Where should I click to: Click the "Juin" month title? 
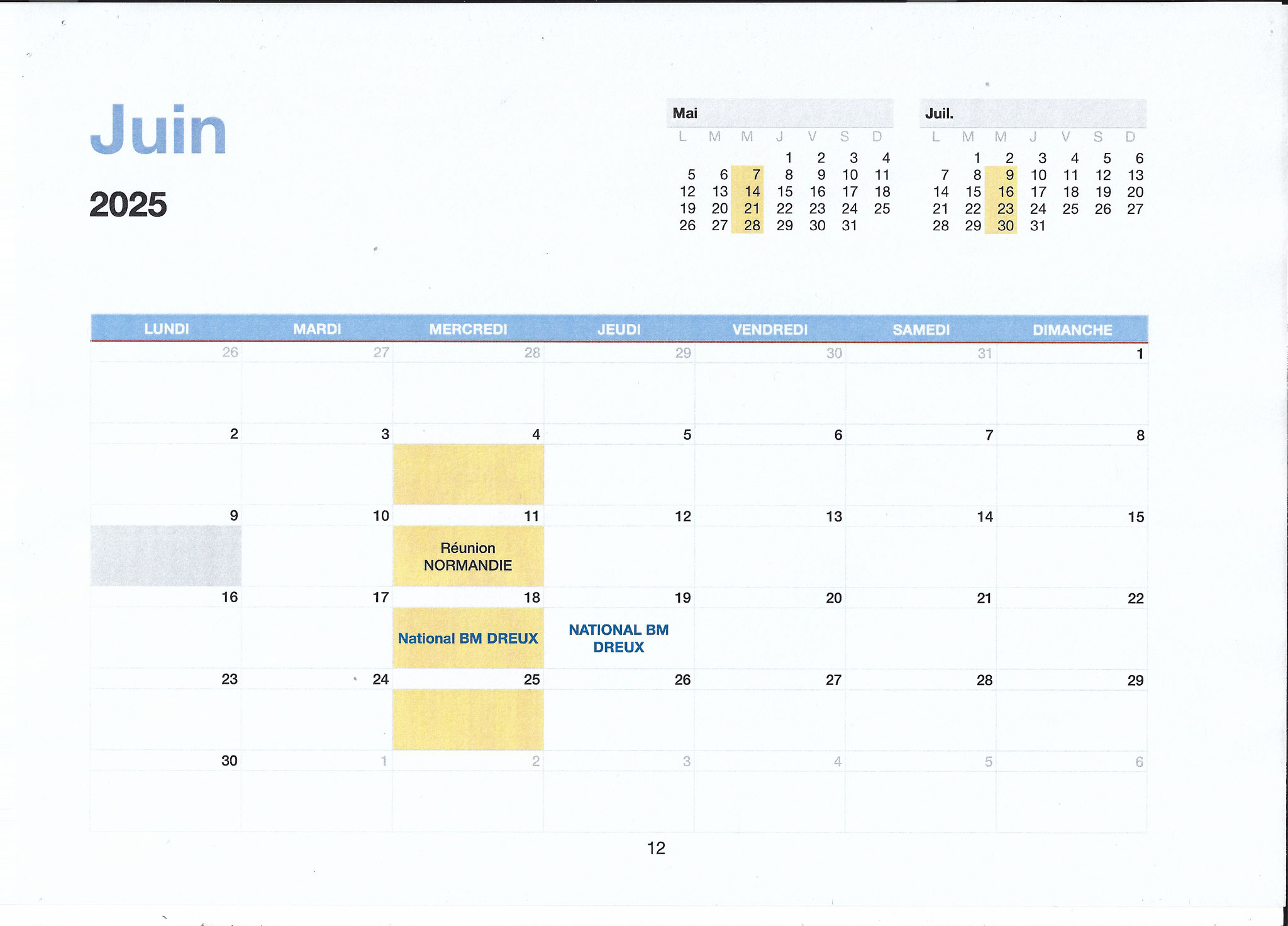point(158,130)
